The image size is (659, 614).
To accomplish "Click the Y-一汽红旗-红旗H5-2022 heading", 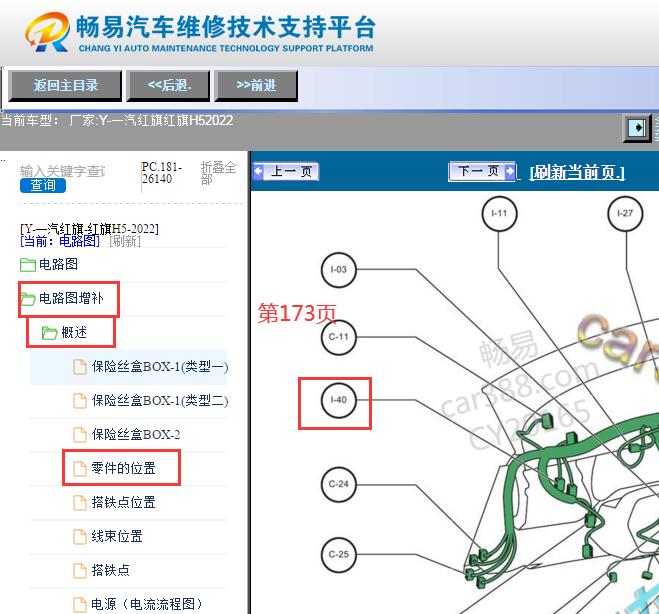I will click(90, 229).
